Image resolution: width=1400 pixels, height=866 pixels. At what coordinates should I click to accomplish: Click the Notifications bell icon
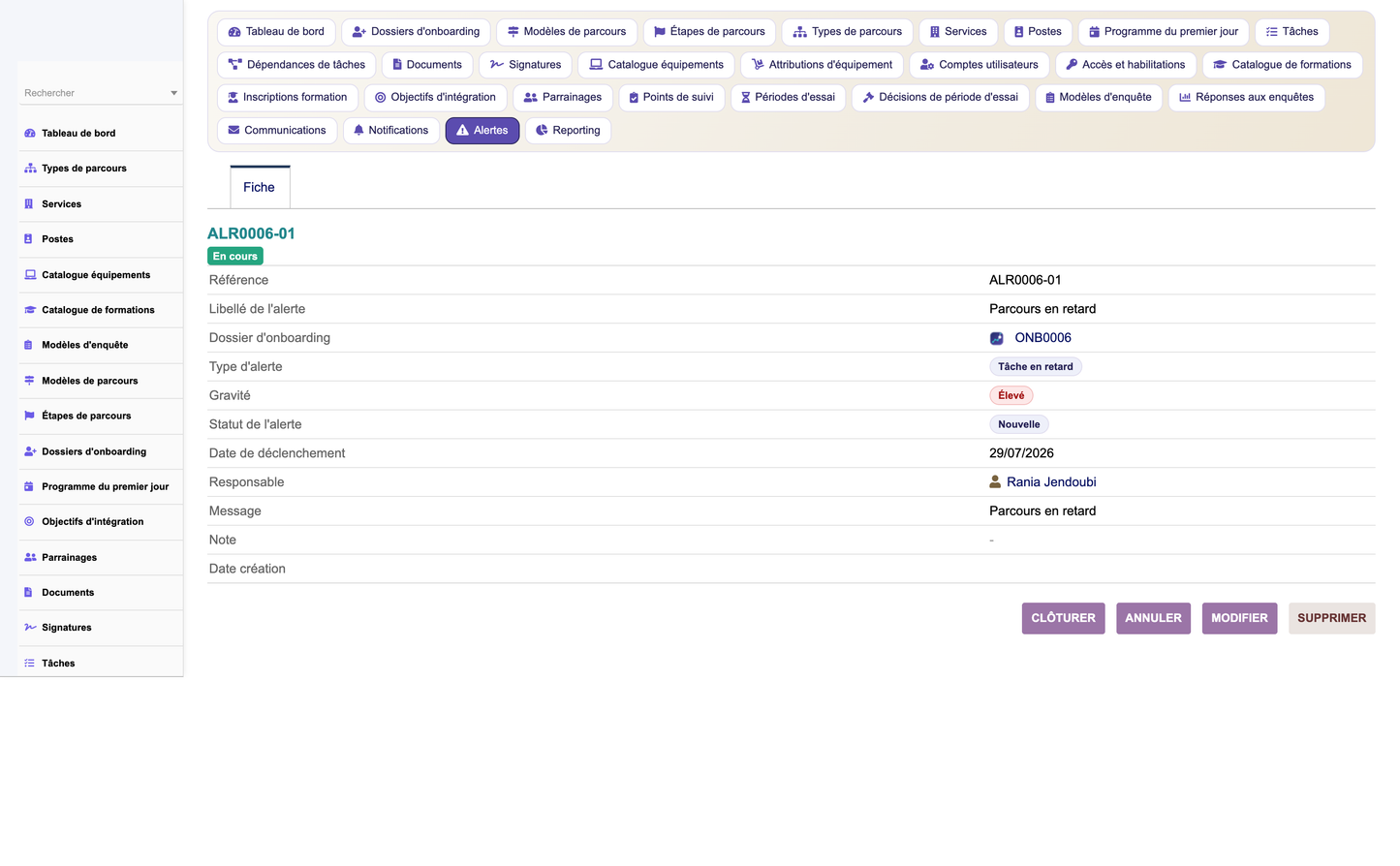point(358,131)
